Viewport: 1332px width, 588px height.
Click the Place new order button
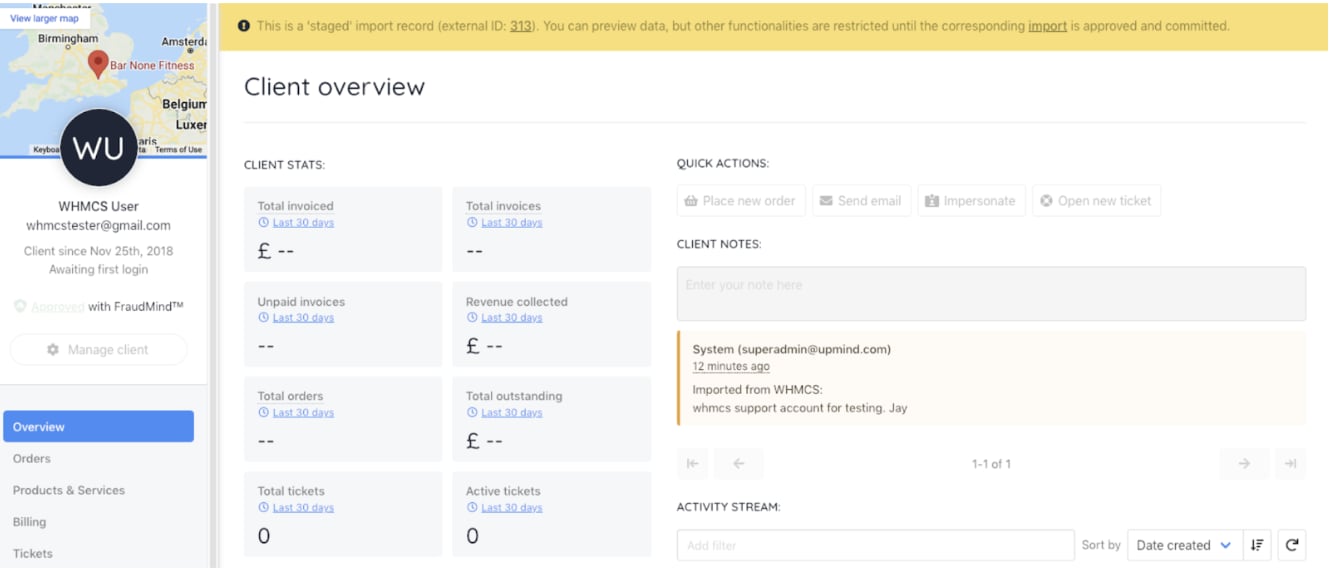tap(740, 200)
